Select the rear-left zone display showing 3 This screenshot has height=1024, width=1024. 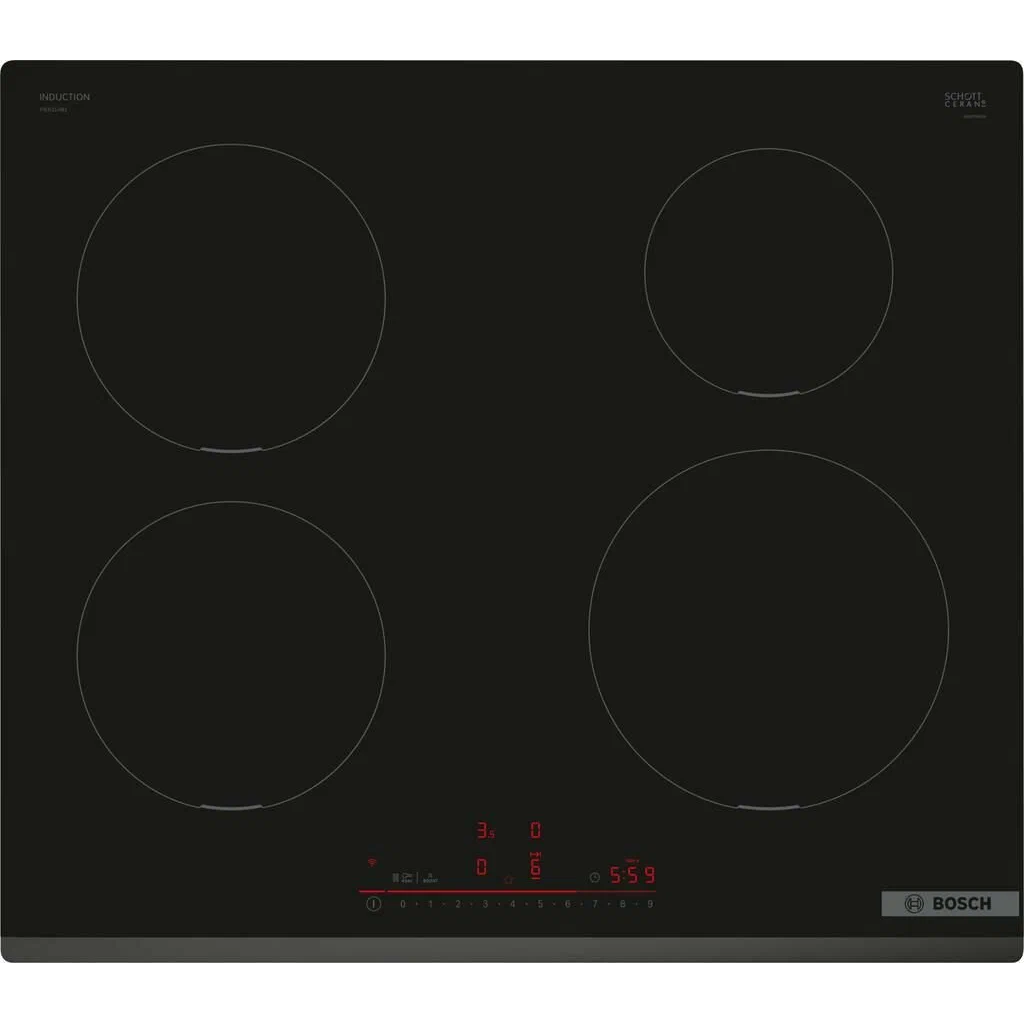[x=485, y=830]
